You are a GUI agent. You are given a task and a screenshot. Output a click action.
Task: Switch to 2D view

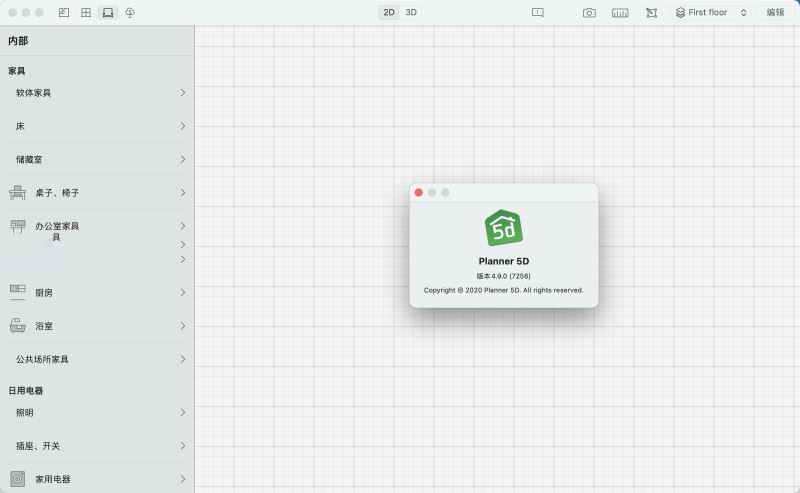tap(389, 12)
